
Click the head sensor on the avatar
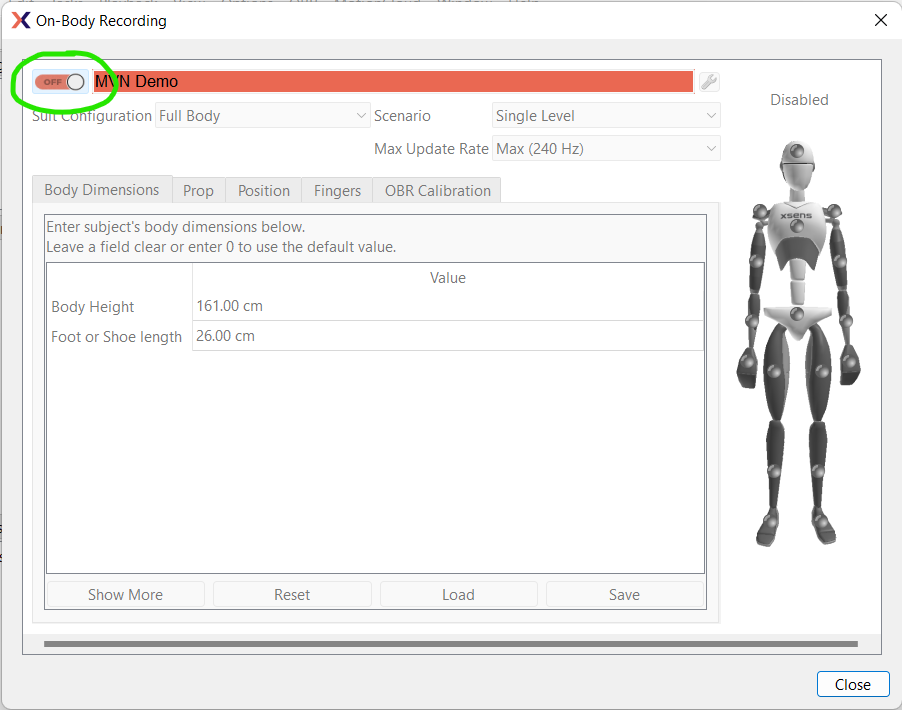[x=797, y=152]
